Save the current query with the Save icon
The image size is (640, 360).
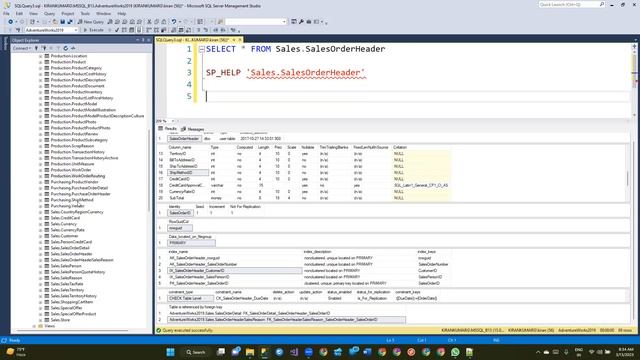coord(62,22)
